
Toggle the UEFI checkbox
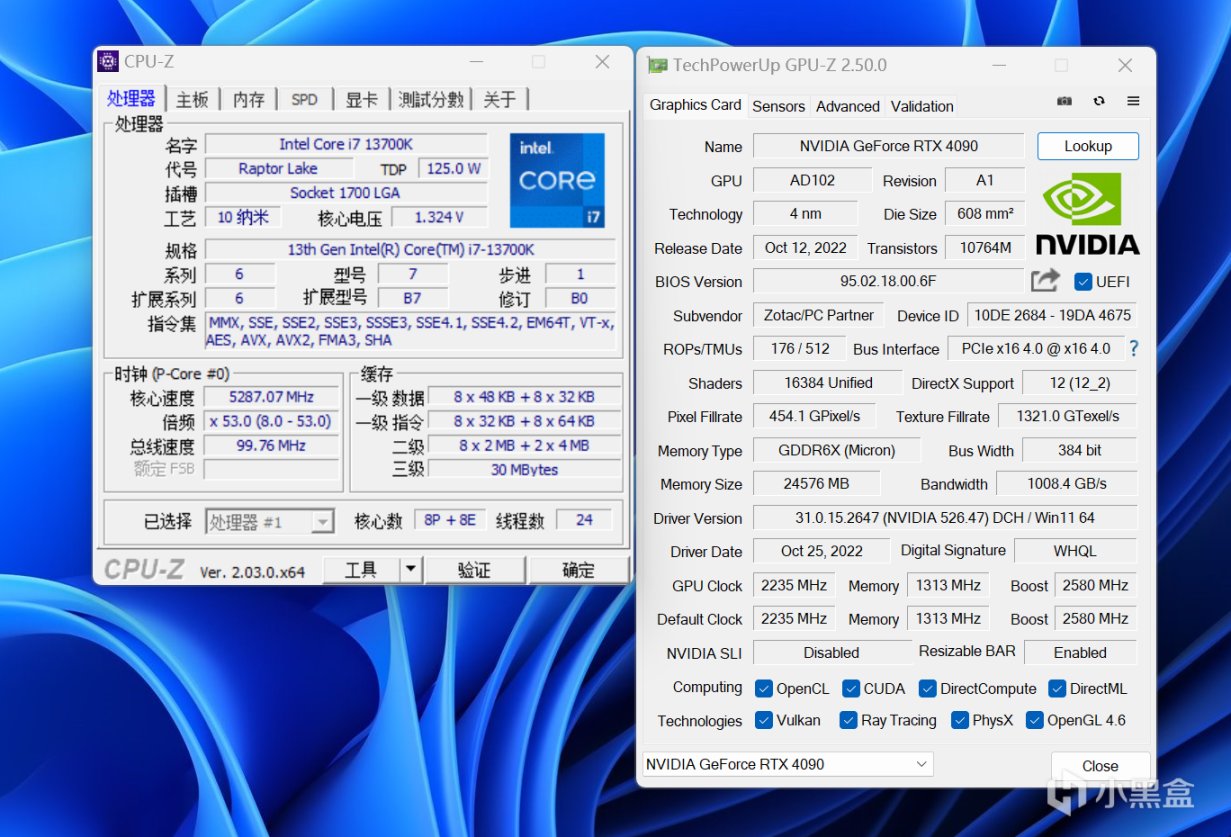coord(1082,282)
